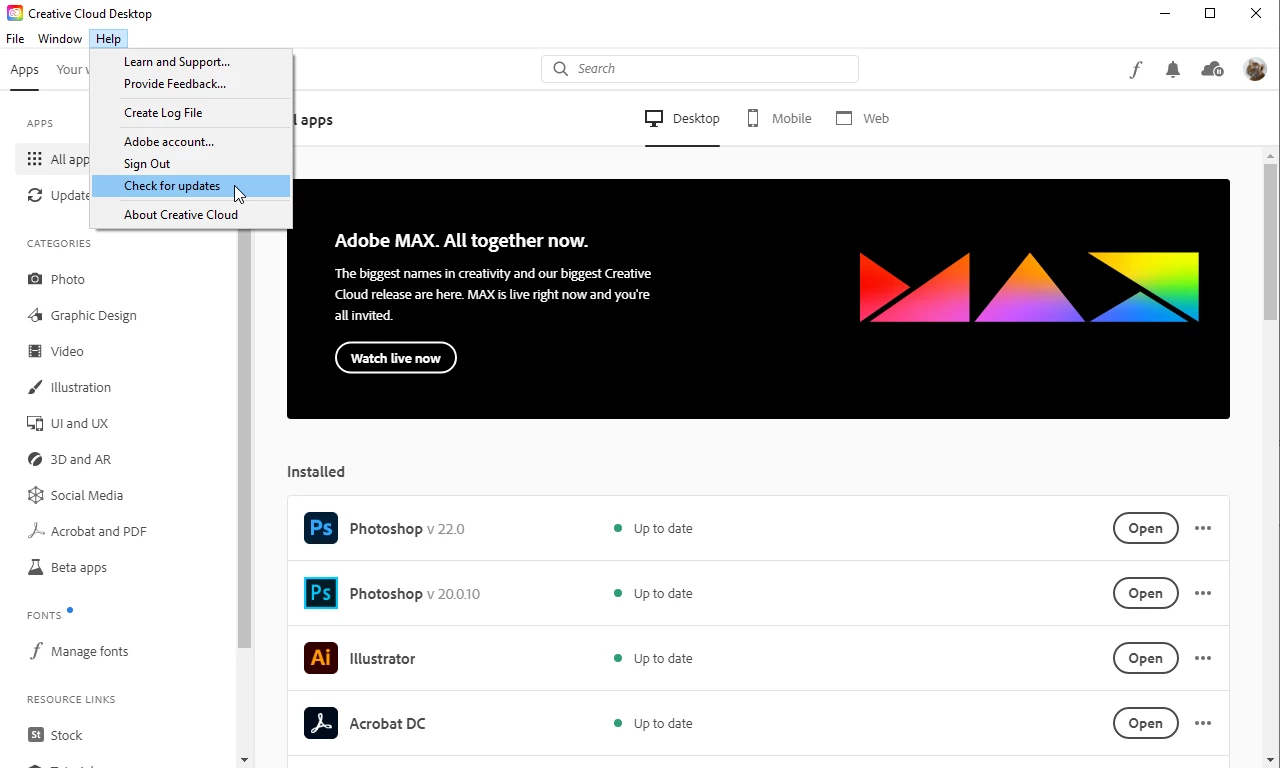This screenshot has height=768, width=1280.
Task: Choose Provide Feedback menu entry
Action: pos(191,84)
